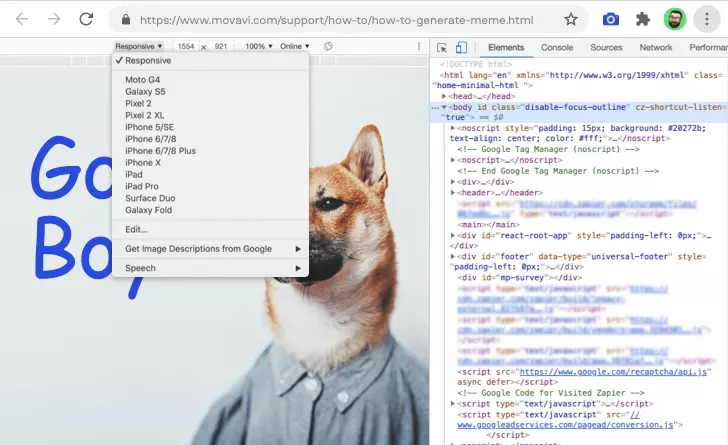Choose Surface Duo device
The width and height of the screenshot is (728, 445).
(210, 198)
